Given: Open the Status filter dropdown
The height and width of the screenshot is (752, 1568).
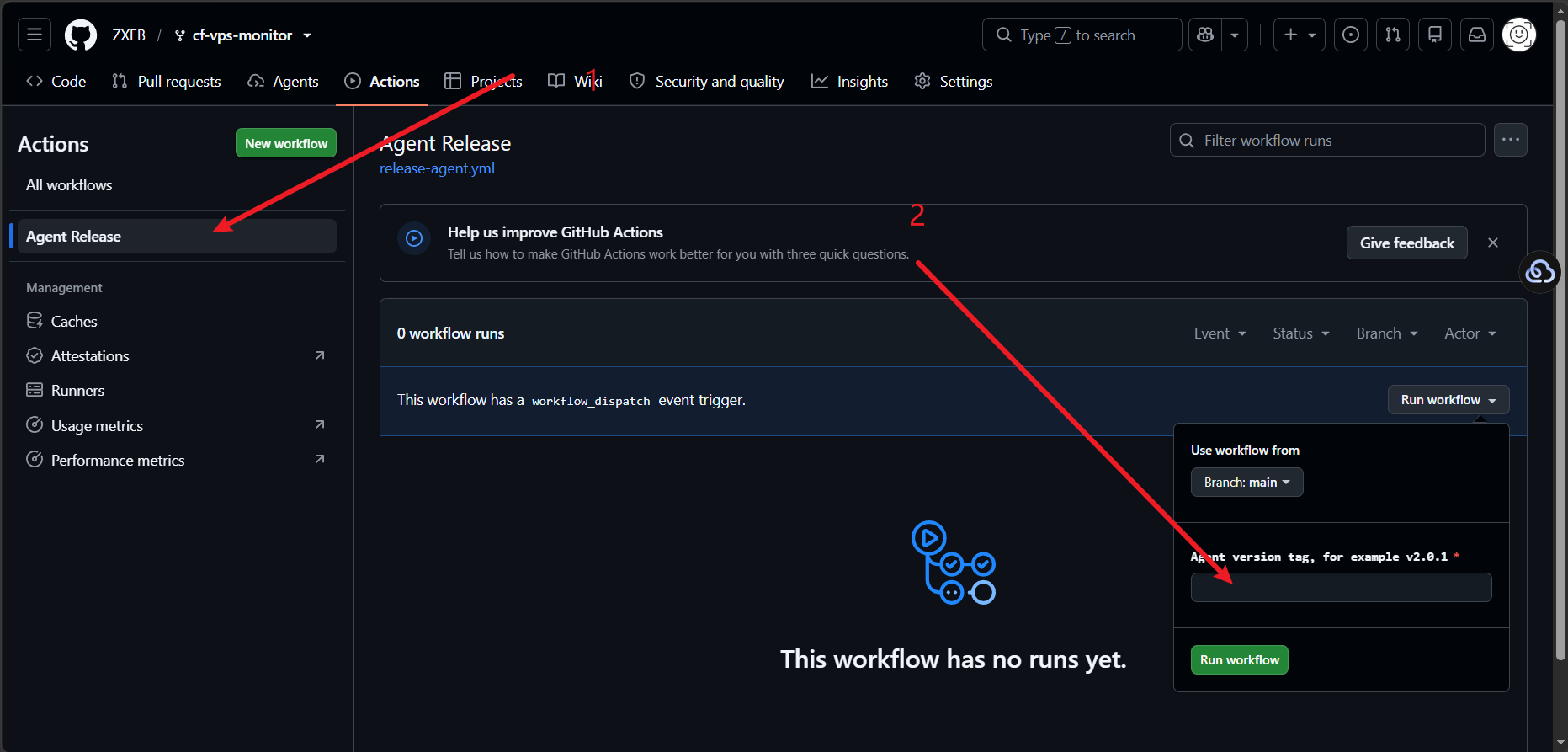Looking at the screenshot, I should click(1301, 333).
